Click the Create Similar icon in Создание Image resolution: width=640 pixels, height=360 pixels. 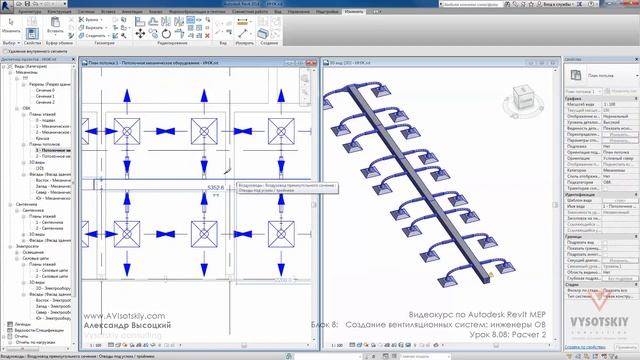[x=263, y=34]
